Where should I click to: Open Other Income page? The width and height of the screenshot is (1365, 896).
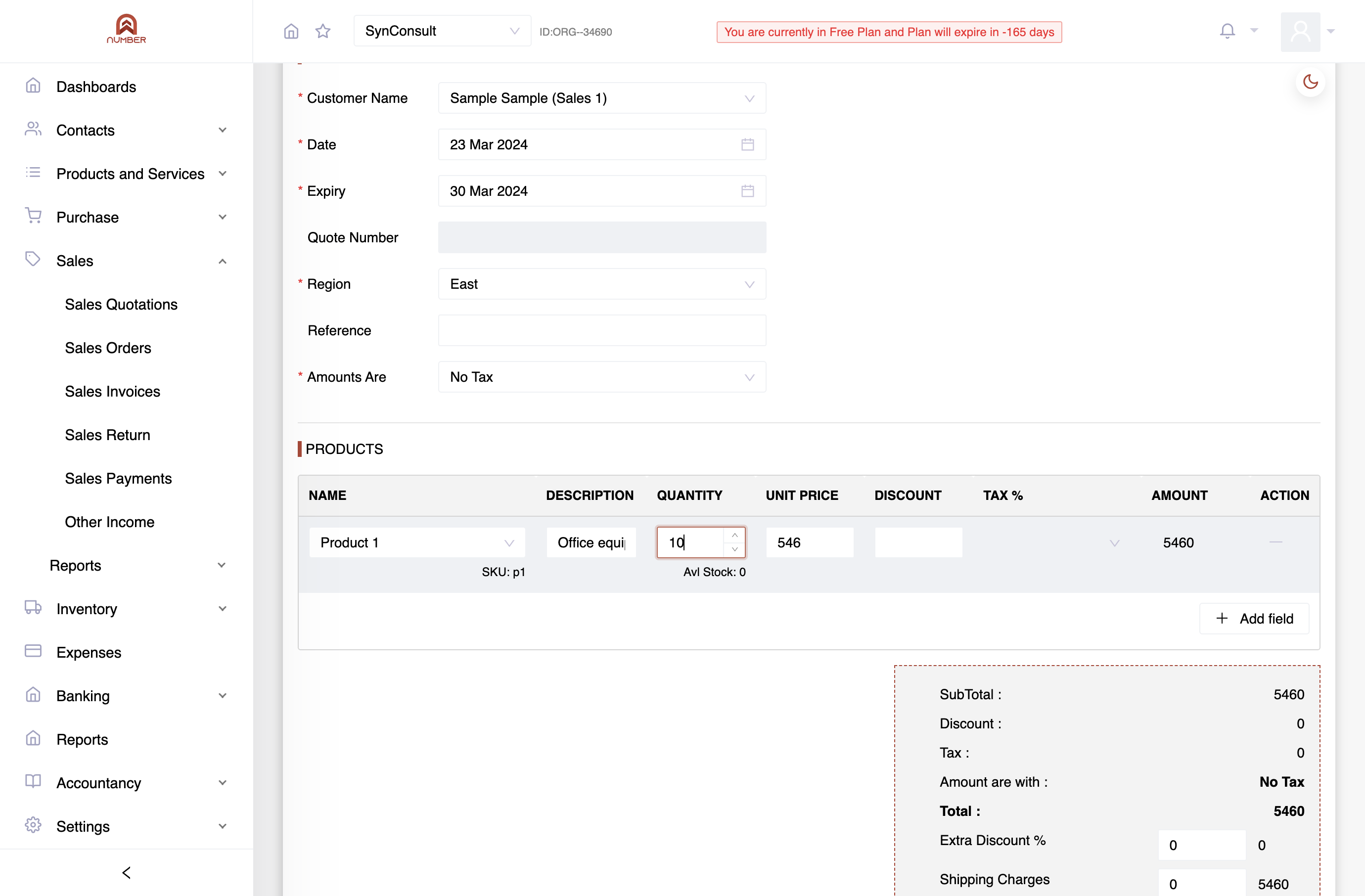[109, 522]
